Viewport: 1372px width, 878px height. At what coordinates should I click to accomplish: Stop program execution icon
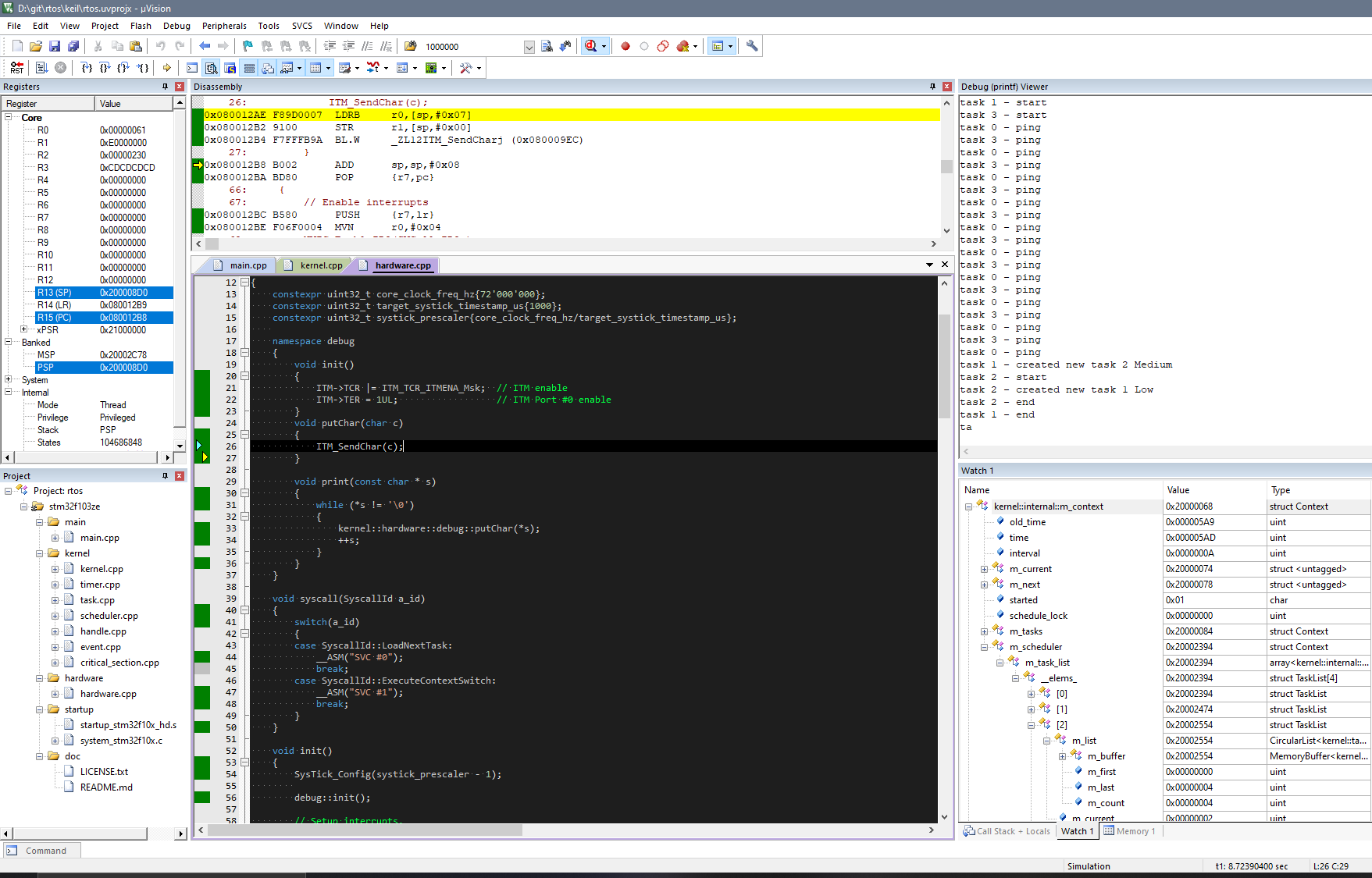click(61, 68)
